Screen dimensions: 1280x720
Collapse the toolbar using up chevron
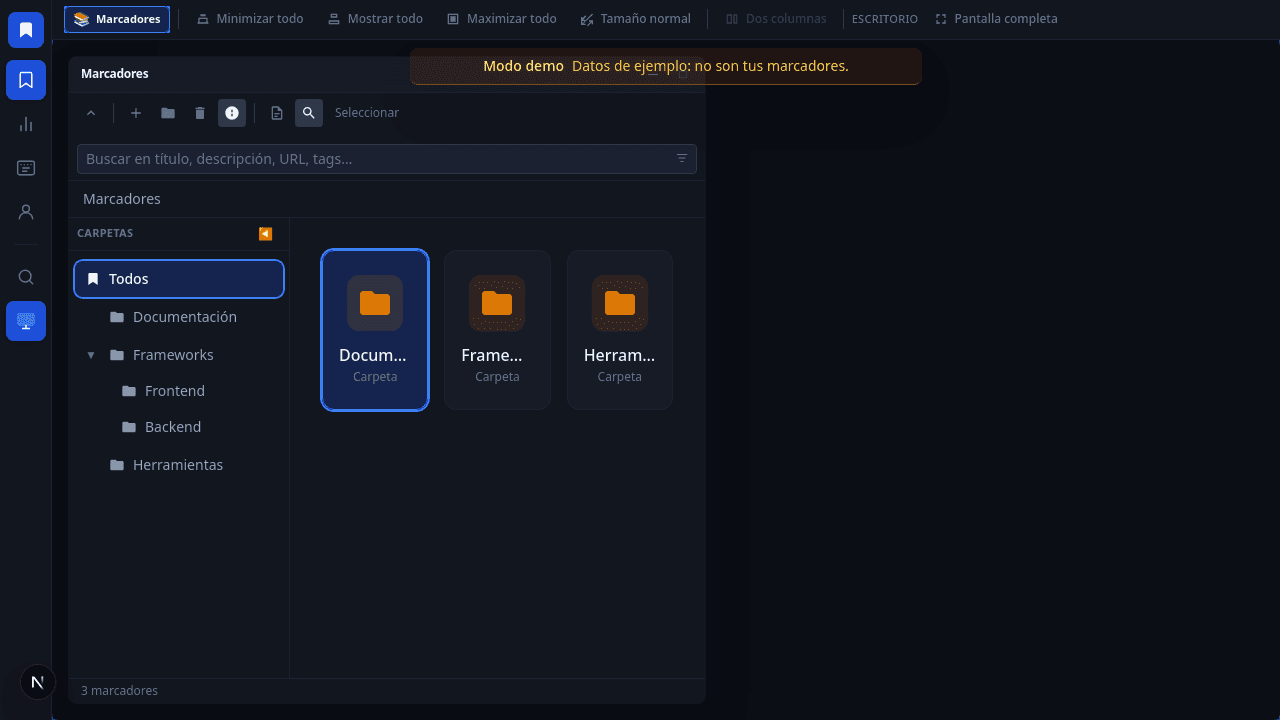[x=91, y=113]
